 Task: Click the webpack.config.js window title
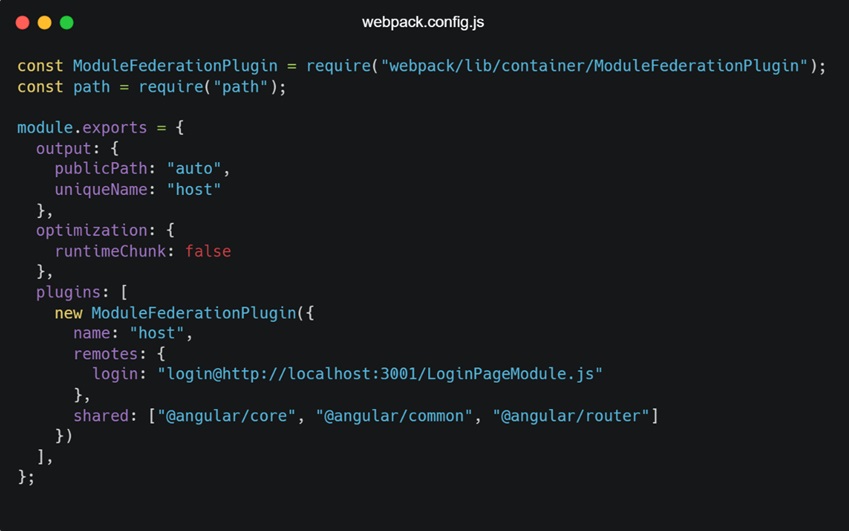pyautogui.click(x=423, y=22)
